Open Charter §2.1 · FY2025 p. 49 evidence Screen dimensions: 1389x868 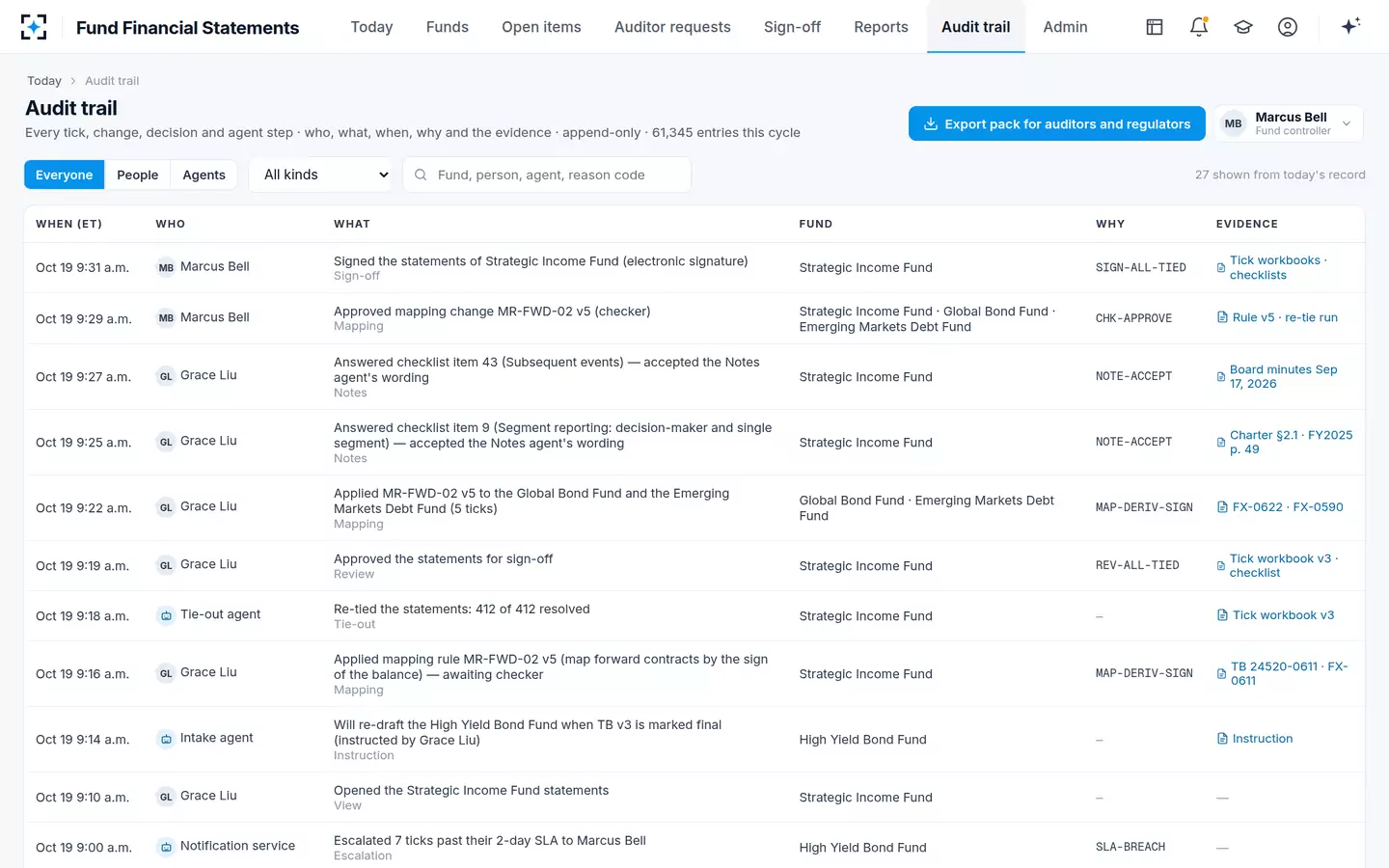coord(1285,442)
